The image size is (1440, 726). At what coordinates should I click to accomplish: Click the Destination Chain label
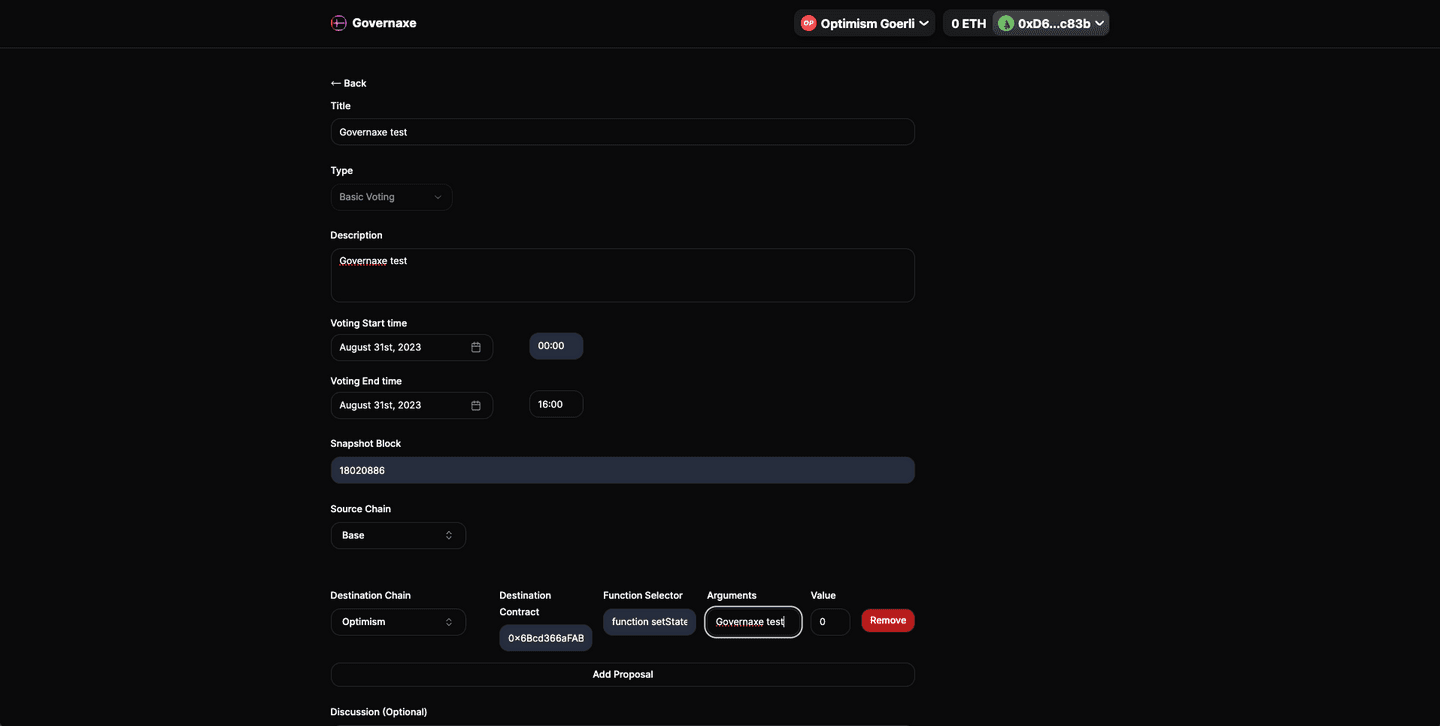pyautogui.click(x=371, y=595)
